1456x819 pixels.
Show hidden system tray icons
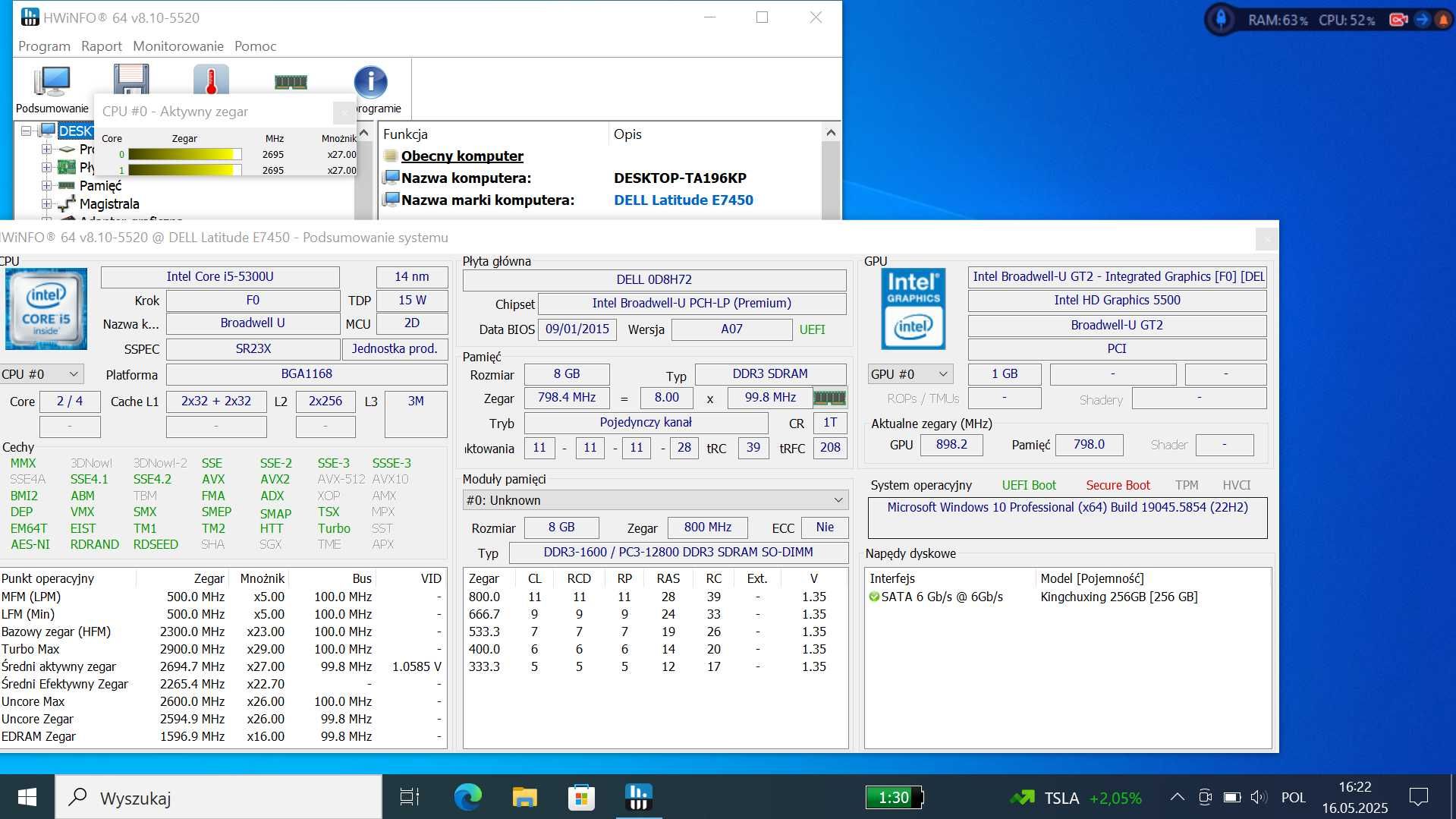(x=1177, y=797)
